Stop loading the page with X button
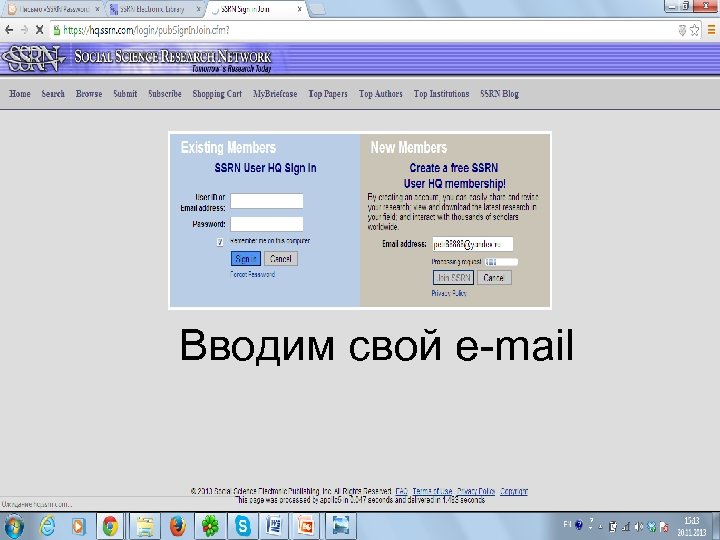 click(x=39, y=30)
